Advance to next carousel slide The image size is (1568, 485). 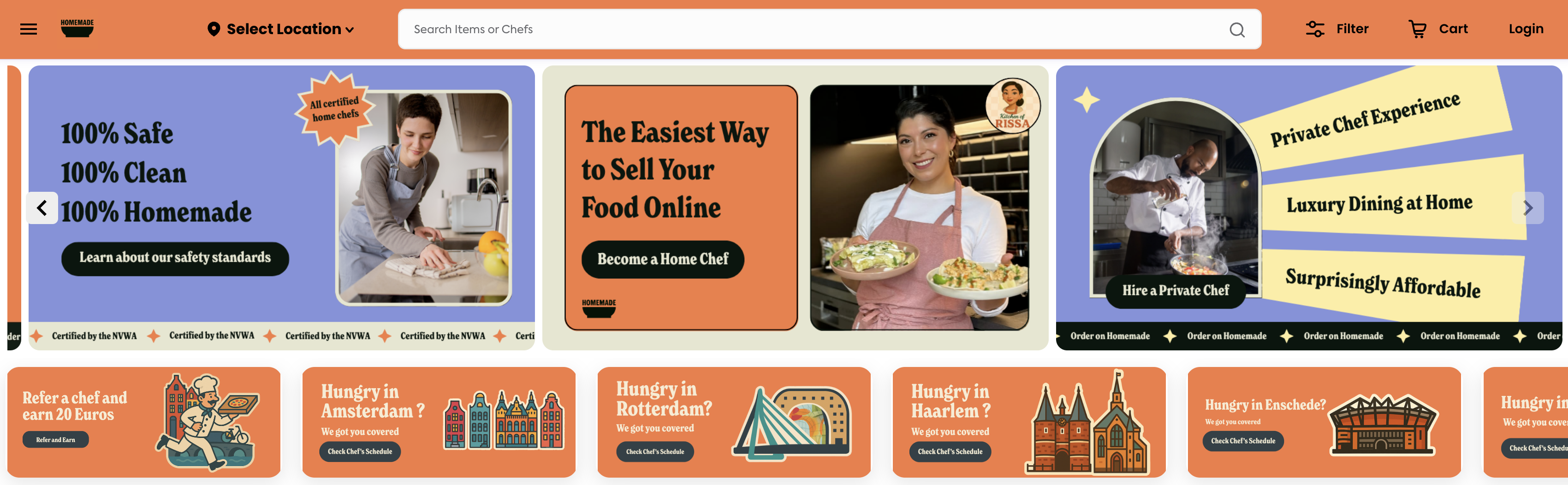[1527, 208]
